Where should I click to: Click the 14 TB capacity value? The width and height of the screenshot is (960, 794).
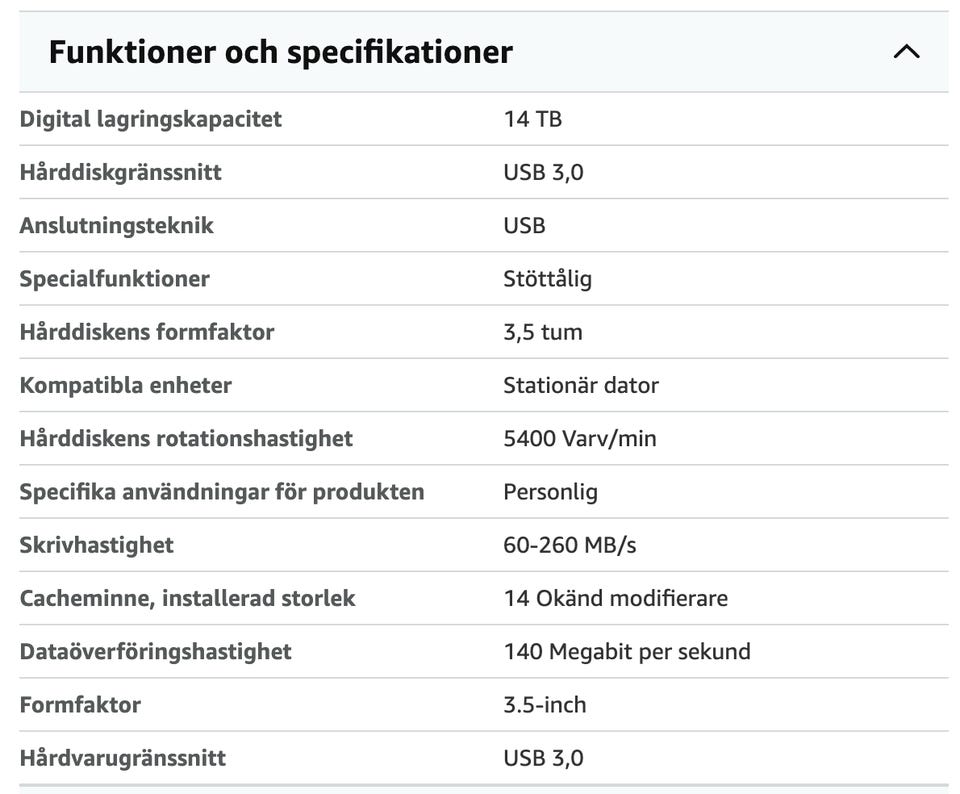pos(532,119)
